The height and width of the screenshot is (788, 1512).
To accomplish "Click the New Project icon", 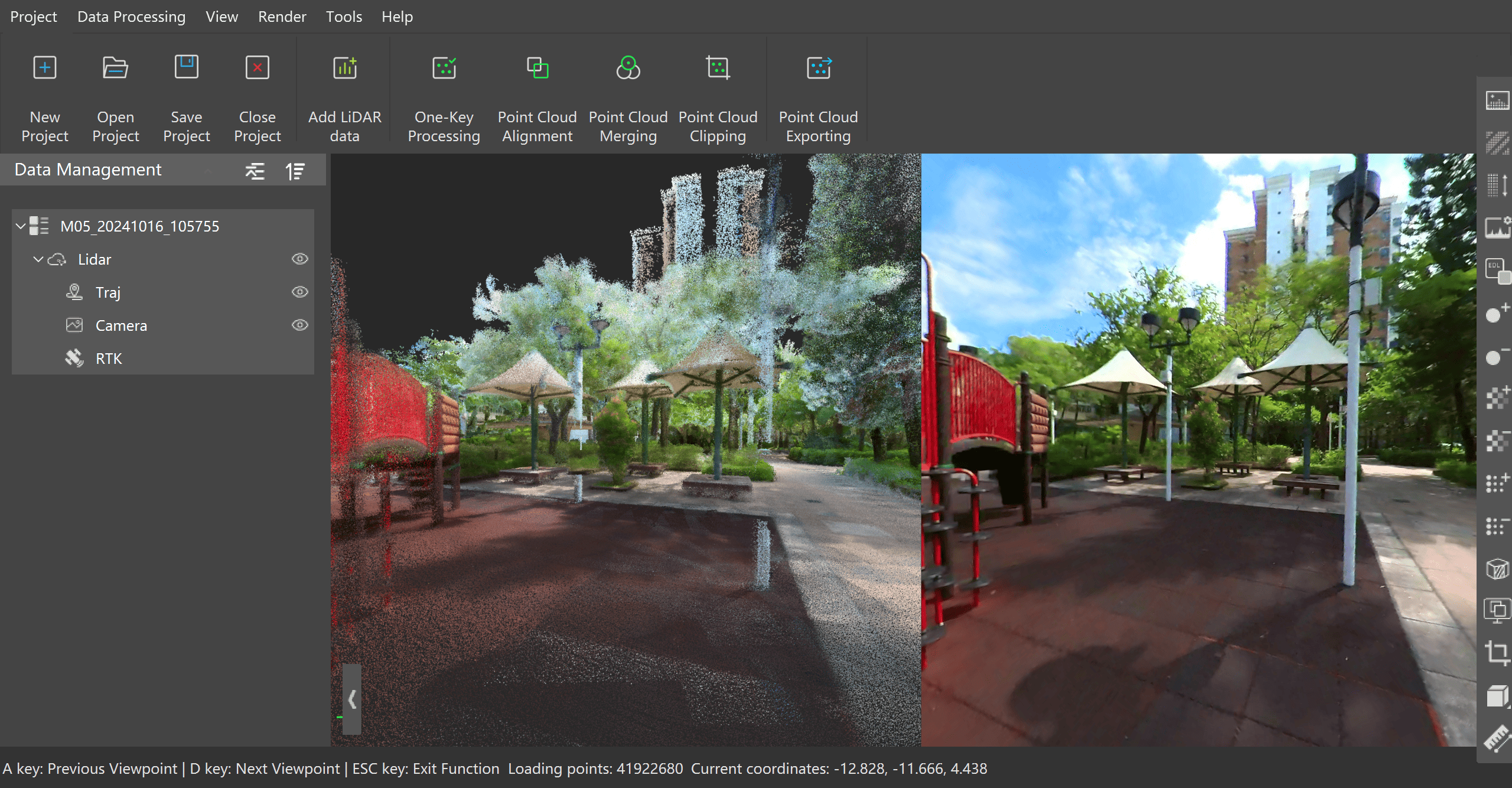I will [x=44, y=68].
